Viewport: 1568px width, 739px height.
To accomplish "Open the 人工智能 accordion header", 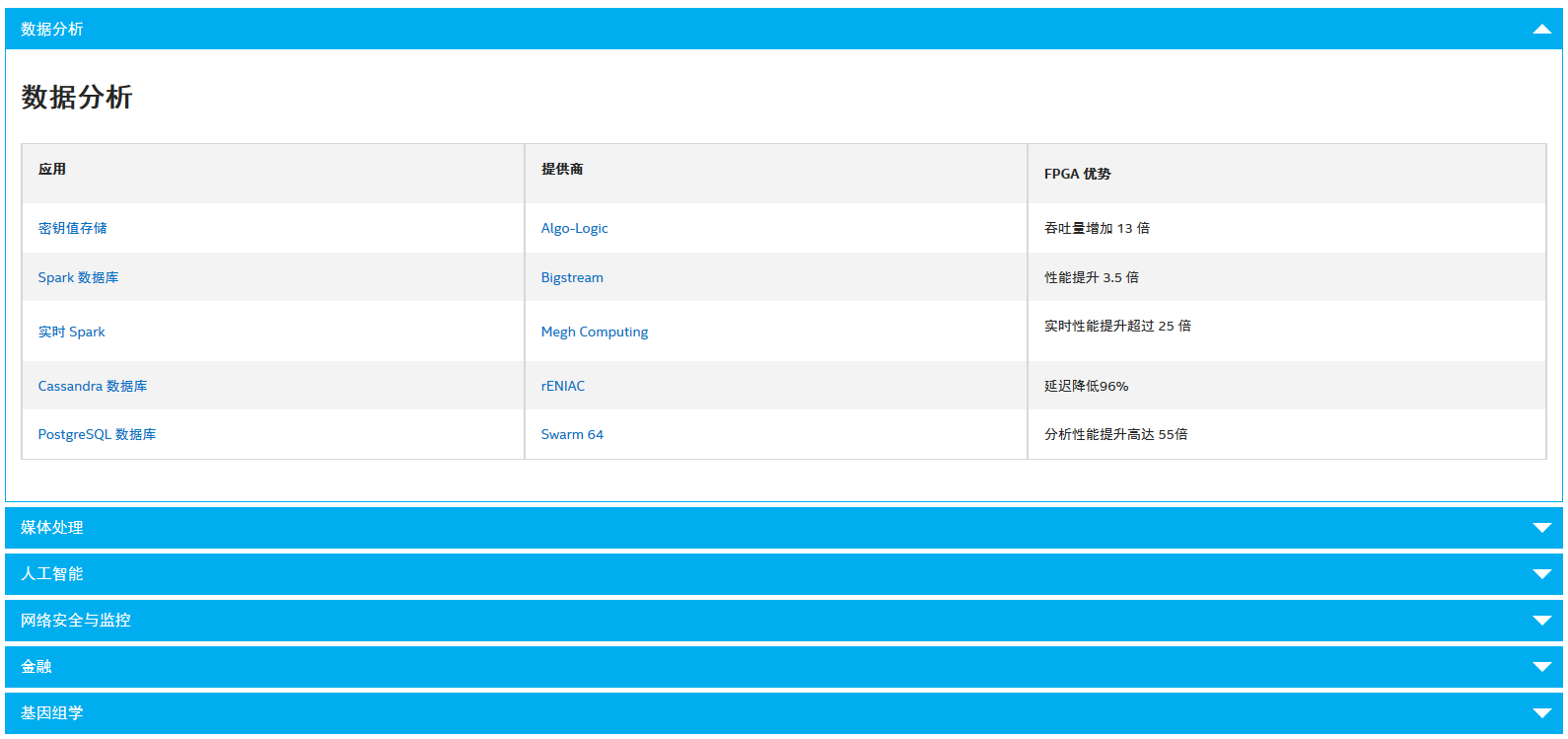I will tap(784, 574).
